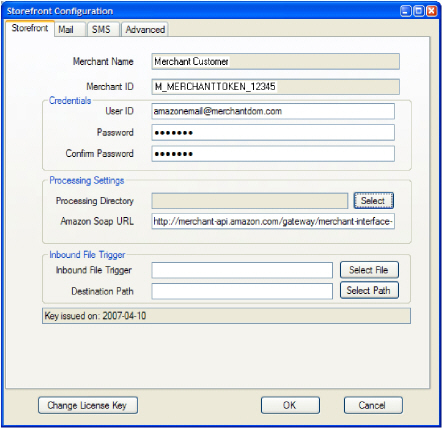Select the Storefront tab
The image size is (442, 428).
click(x=30, y=28)
